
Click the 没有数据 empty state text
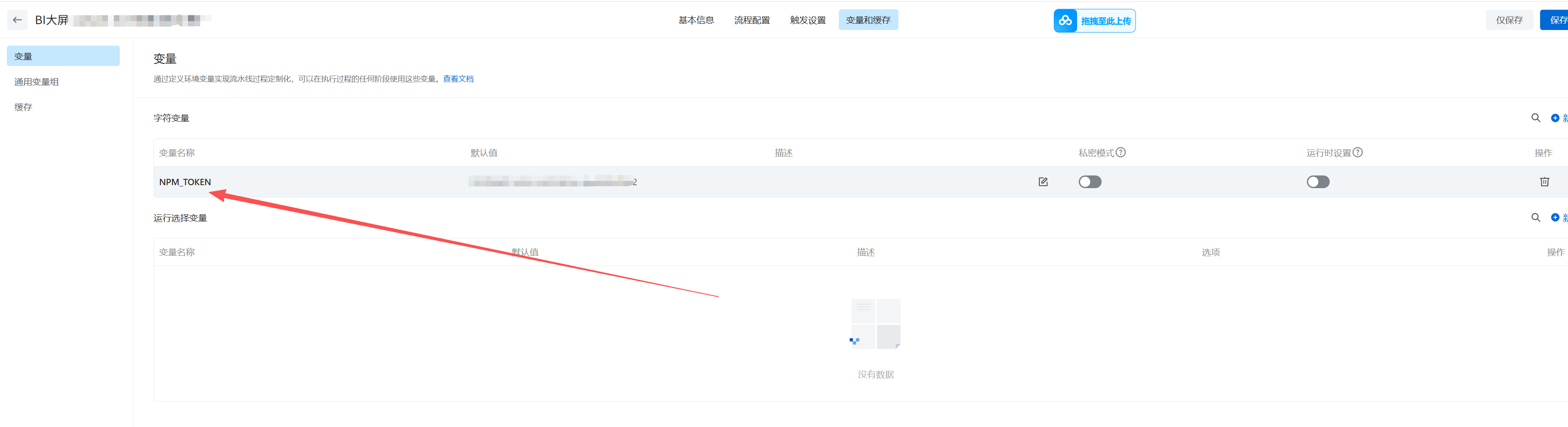[x=875, y=375]
